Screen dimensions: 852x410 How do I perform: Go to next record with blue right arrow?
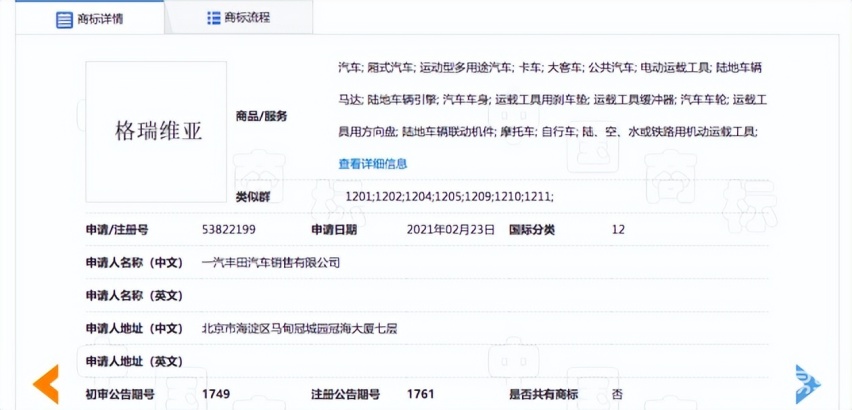[x=808, y=384]
